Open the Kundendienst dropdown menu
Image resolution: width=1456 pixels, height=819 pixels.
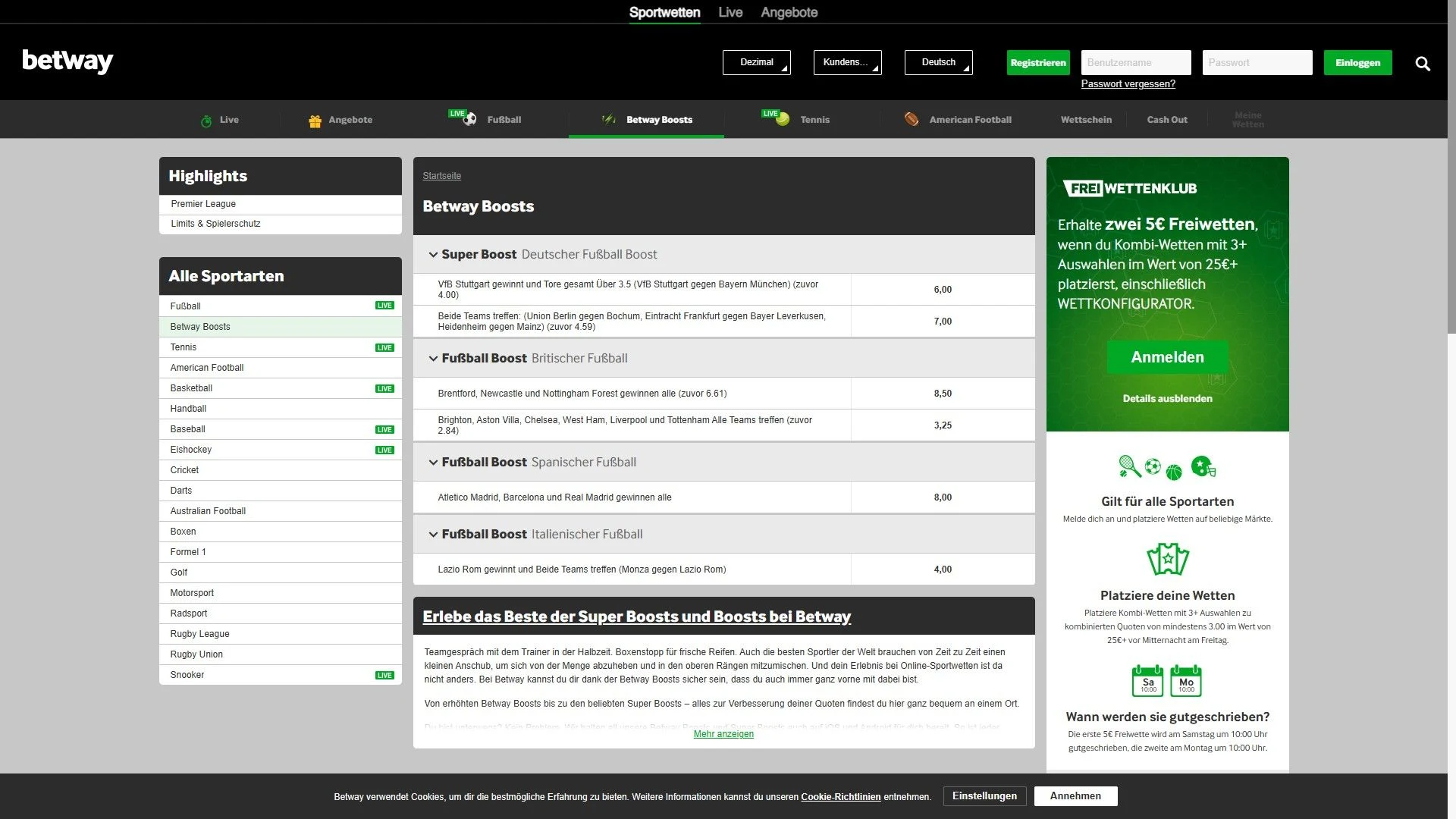tap(847, 61)
